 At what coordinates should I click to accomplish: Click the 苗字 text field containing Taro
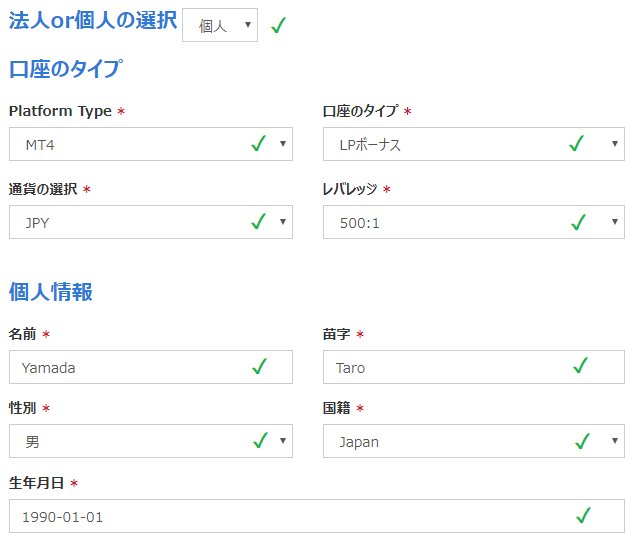click(450, 367)
